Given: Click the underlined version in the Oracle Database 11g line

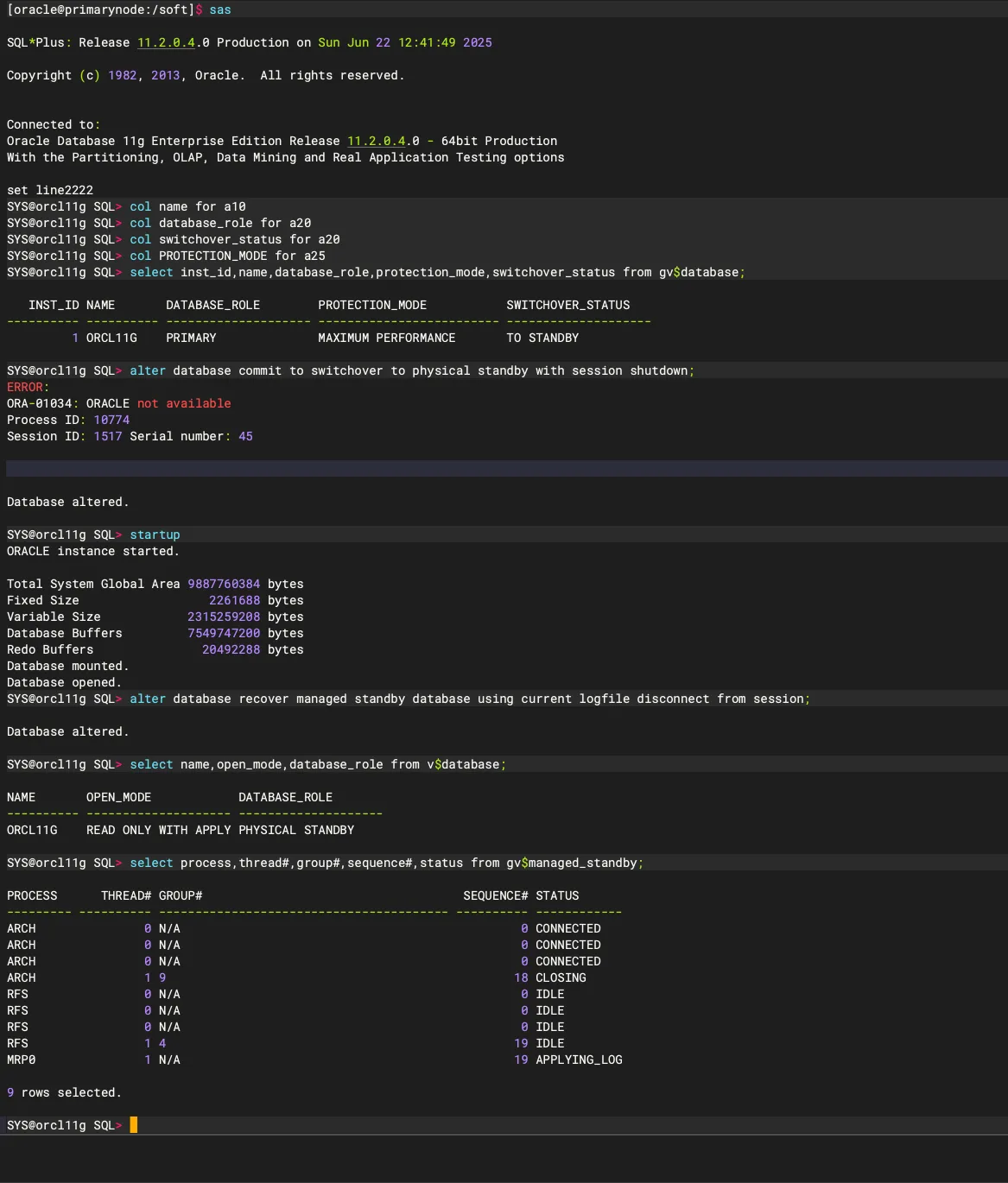Looking at the screenshot, I should point(377,141).
